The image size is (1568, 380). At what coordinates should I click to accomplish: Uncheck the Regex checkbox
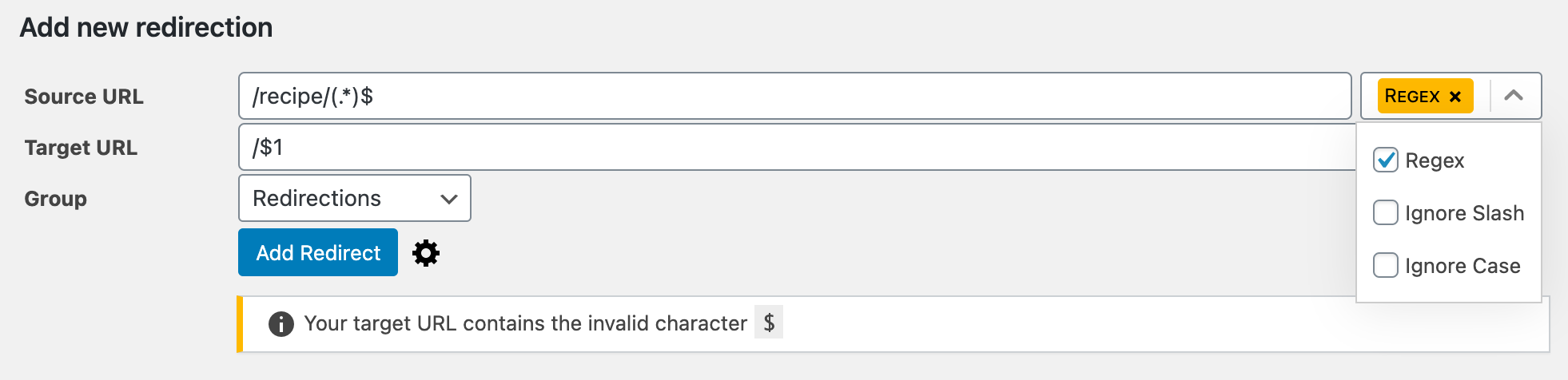point(1386,160)
